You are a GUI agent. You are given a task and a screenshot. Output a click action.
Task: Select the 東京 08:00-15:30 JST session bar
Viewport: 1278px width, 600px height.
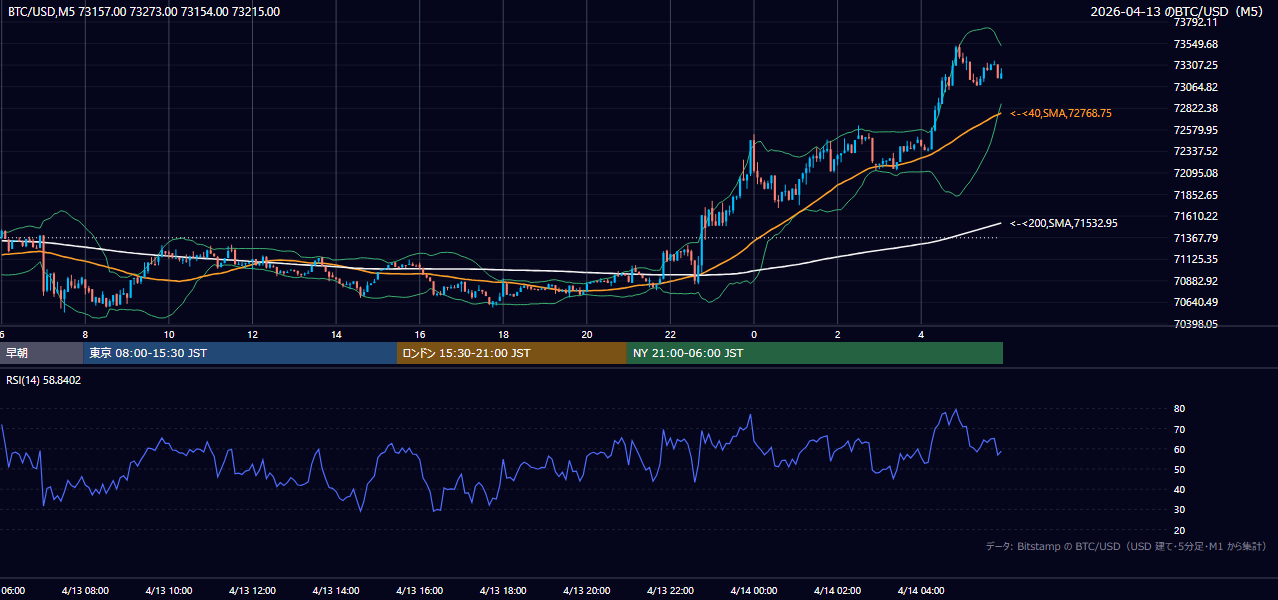[240, 353]
